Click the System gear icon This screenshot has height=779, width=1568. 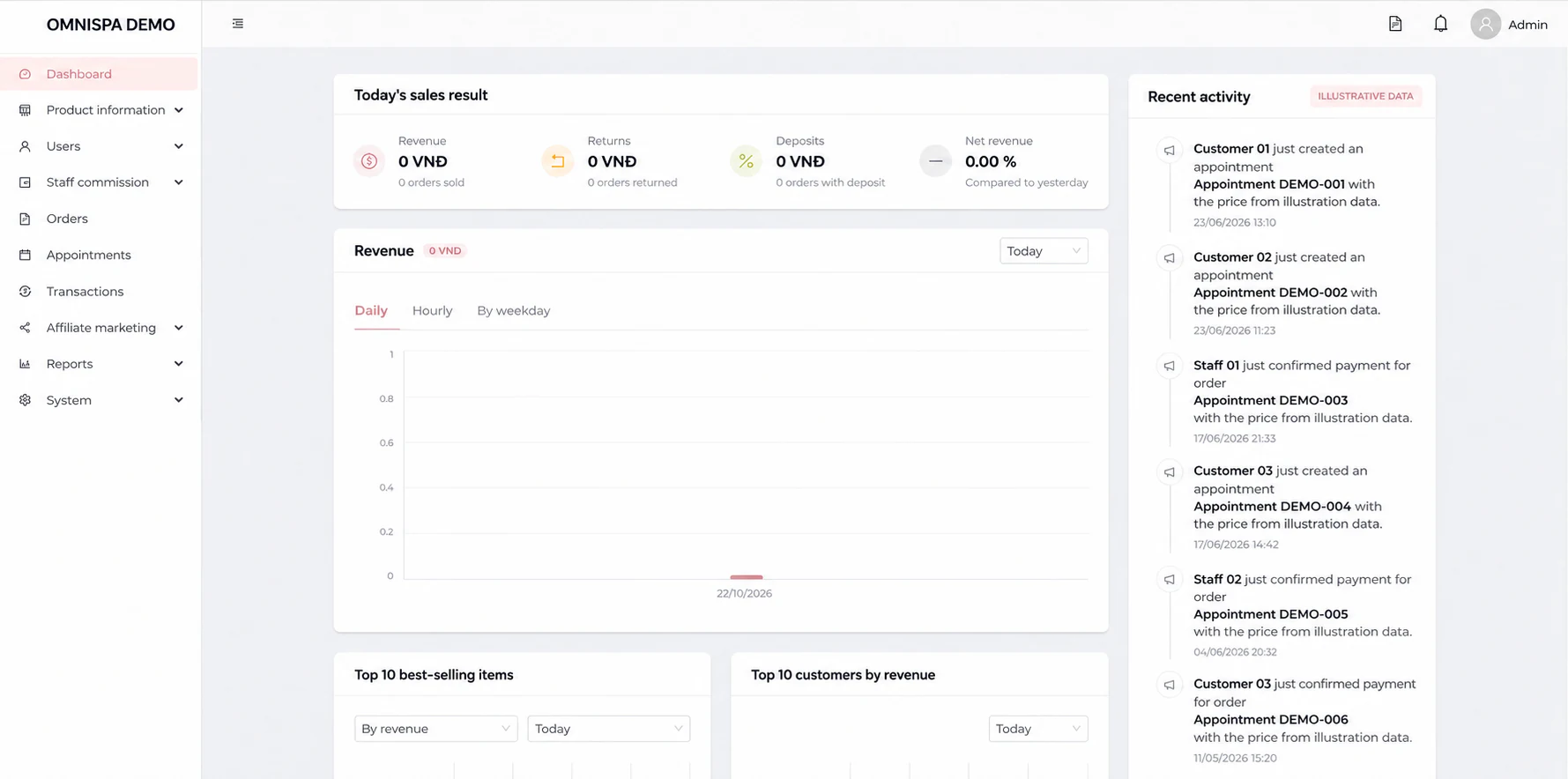point(25,400)
